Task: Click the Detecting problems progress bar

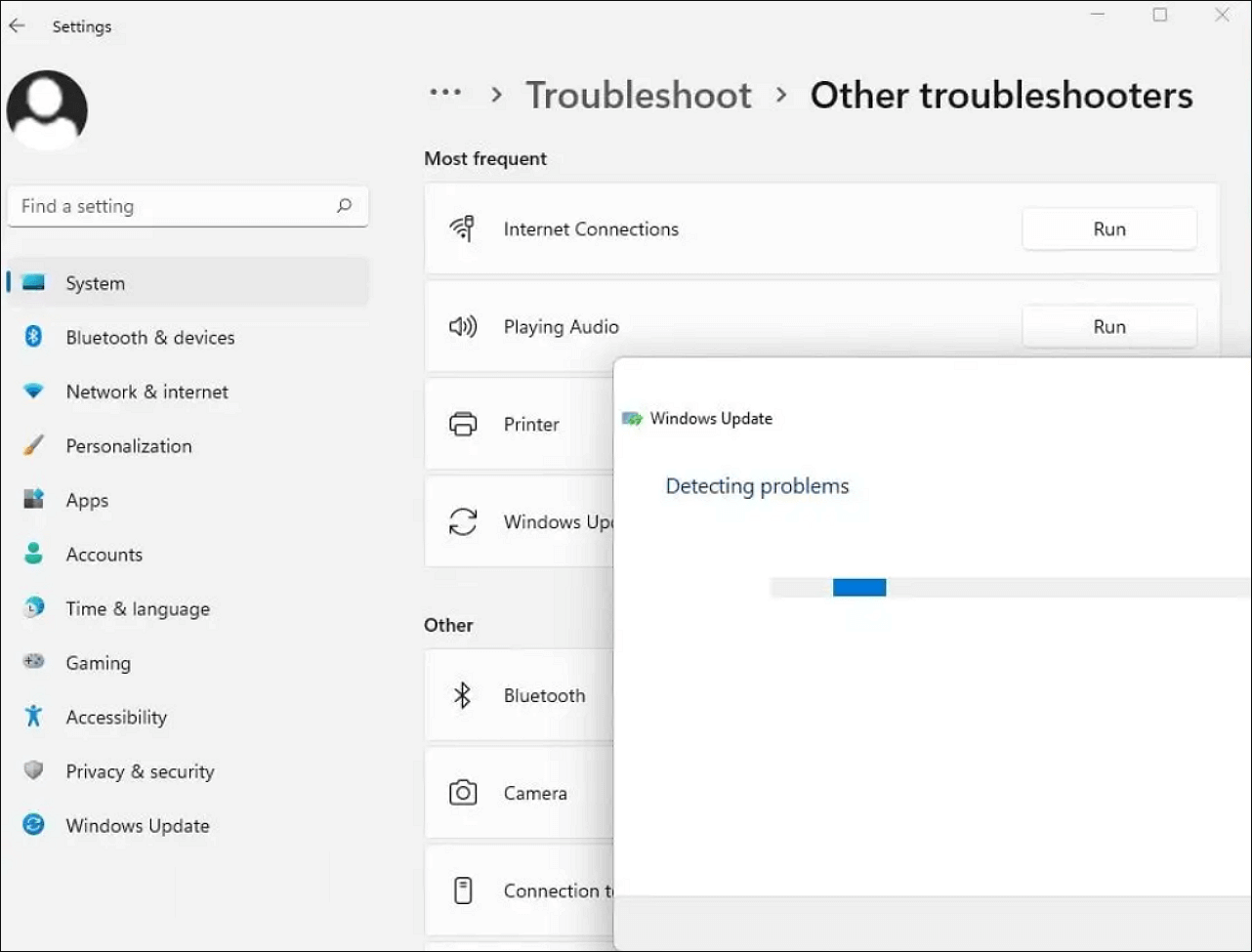Action: (x=1011, y=587)
